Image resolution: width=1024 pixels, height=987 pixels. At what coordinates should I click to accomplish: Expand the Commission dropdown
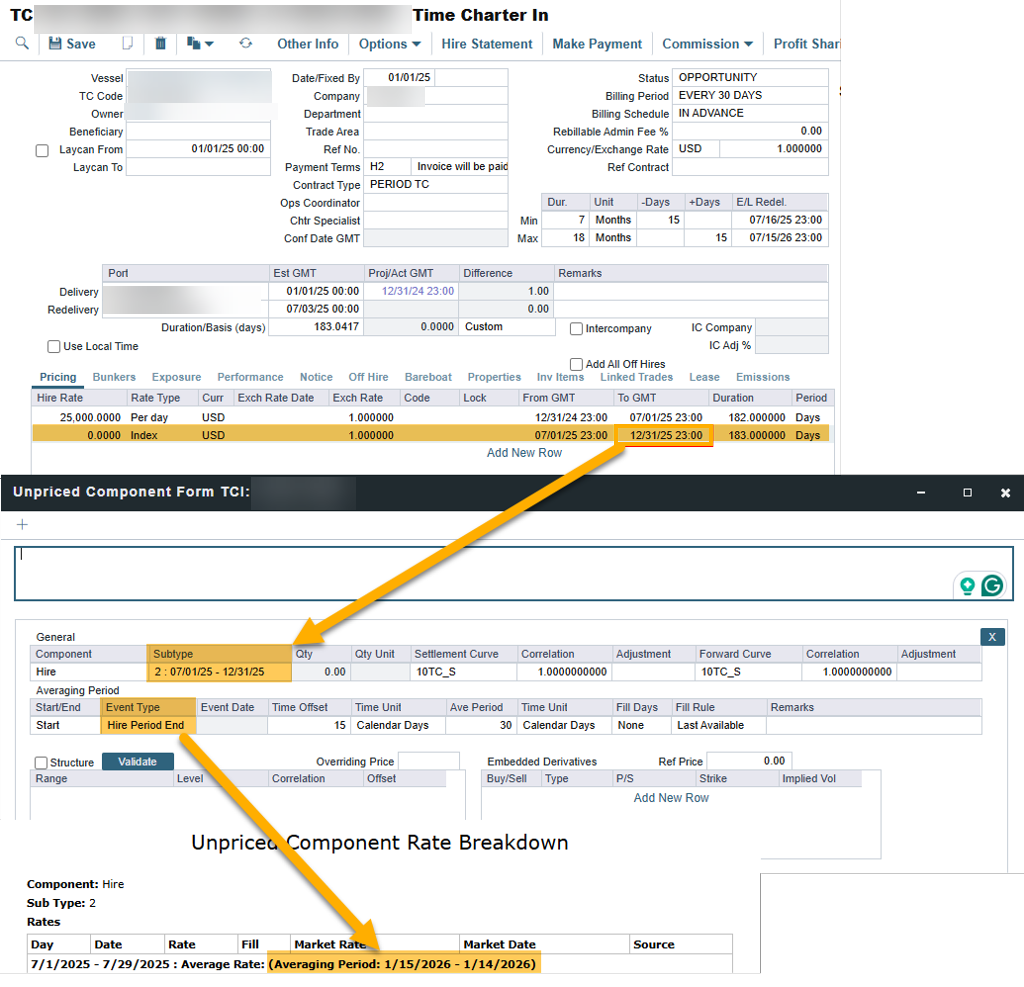tap(706, 44)
